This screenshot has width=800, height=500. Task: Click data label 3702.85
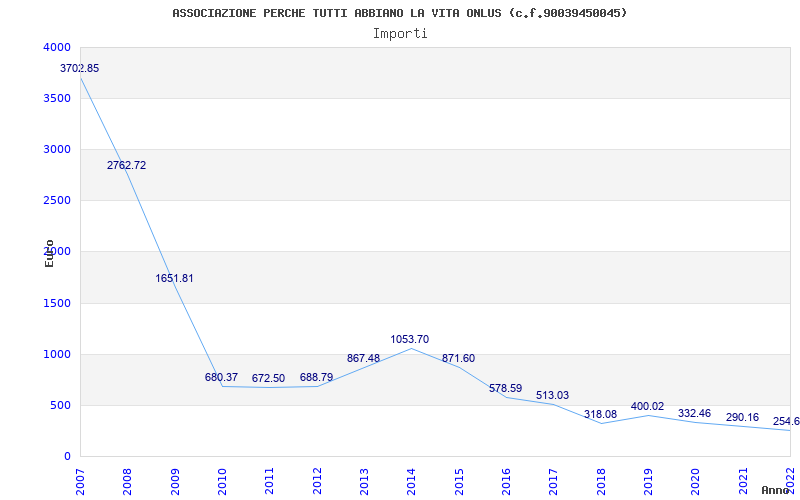click(x=80, y=68)
